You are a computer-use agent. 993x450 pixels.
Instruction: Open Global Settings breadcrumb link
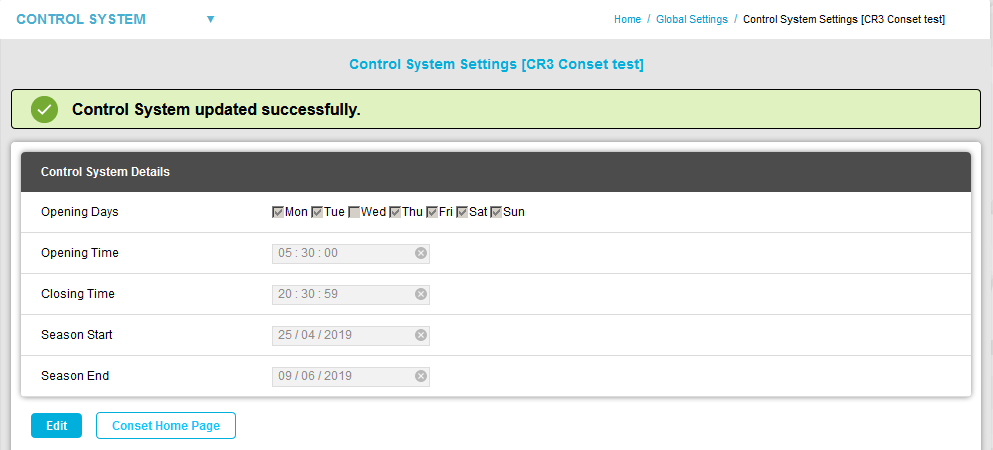pyautogui.click(x=692, y=19)
